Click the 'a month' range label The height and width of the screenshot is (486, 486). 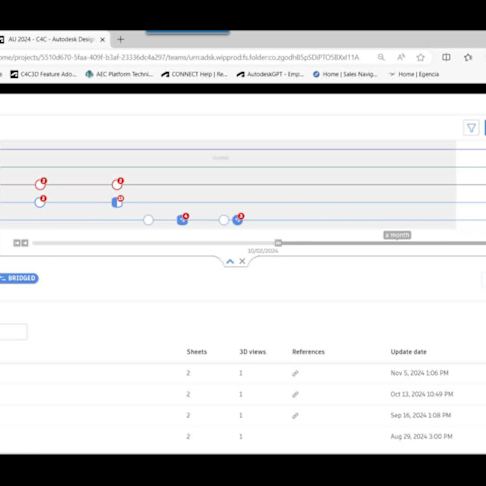[397, 235]
